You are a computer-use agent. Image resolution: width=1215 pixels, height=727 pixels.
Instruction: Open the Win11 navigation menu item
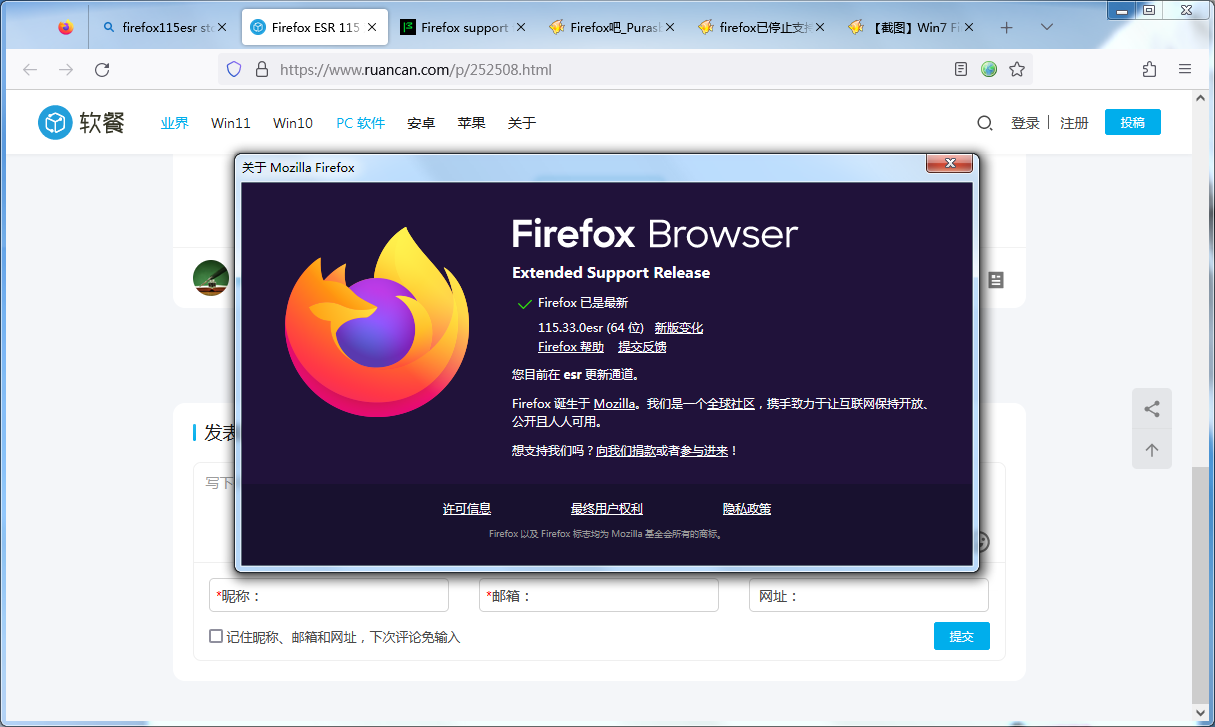click(231, 123)
